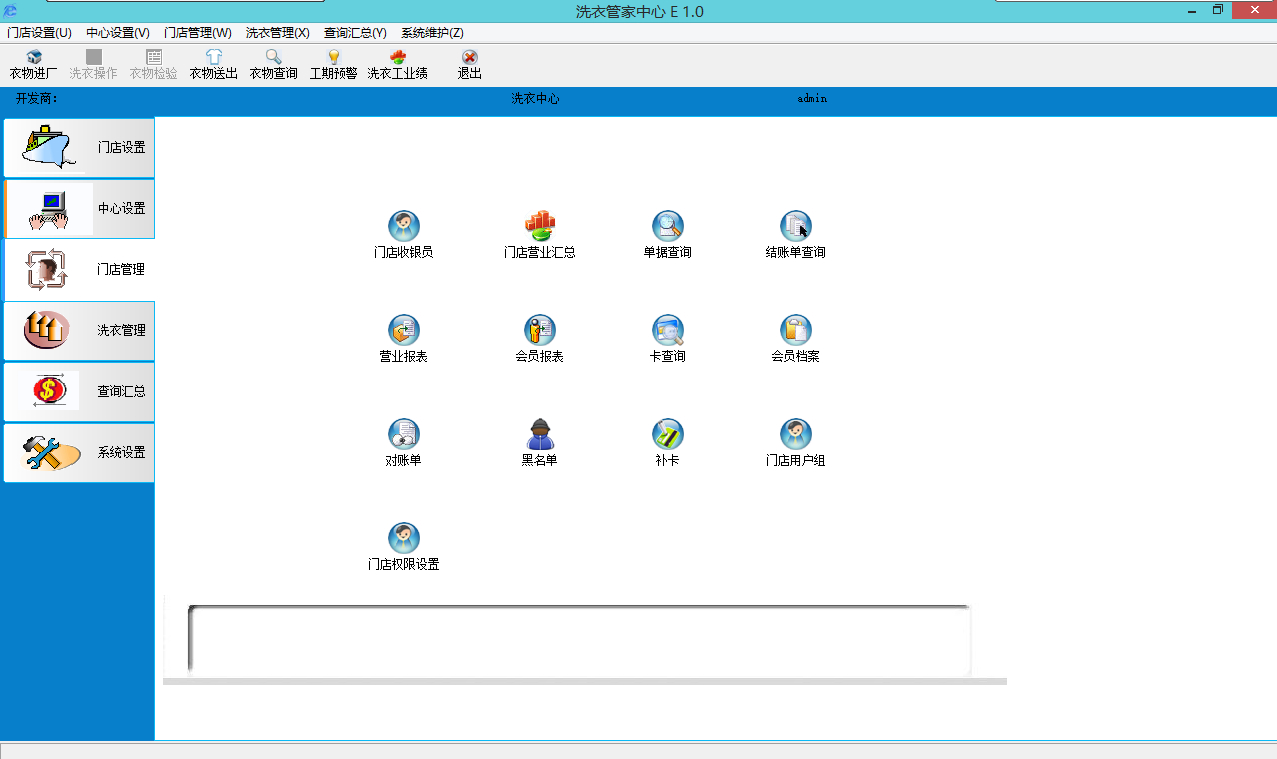Click the admin user label
Image resolution: width=1277 pixels, height=759 pixels.
pos(812,99)
